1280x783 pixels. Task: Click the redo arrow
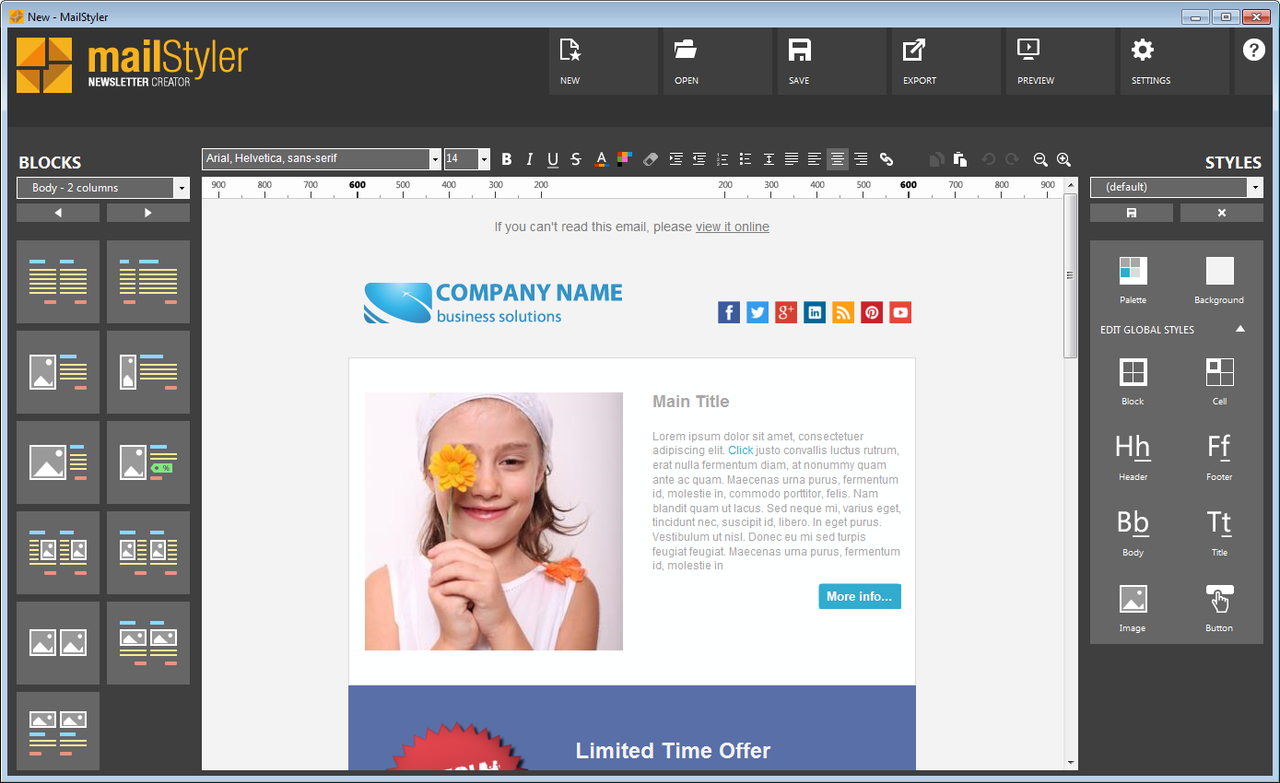click(1012, 159)
